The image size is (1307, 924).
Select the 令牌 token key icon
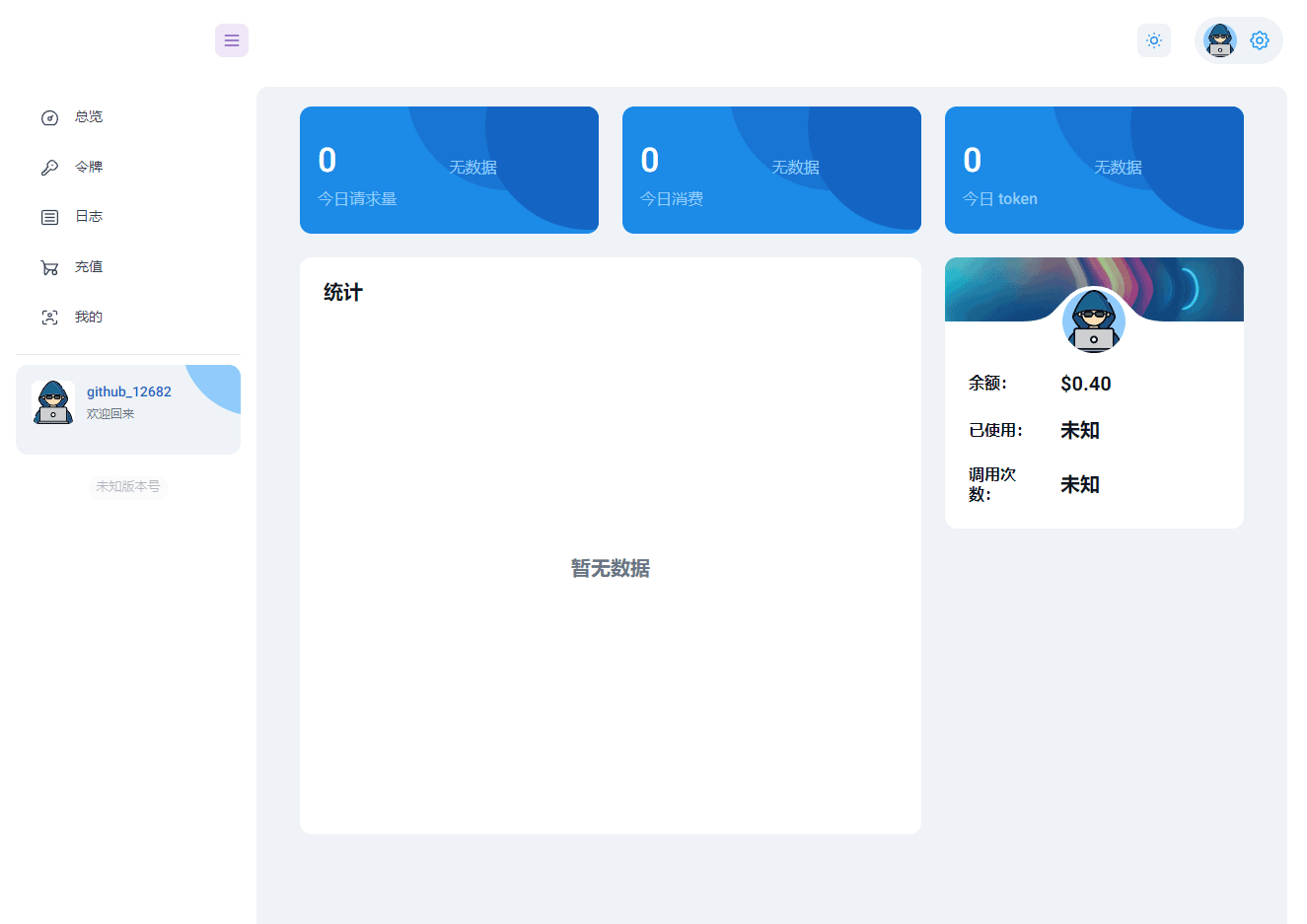tap(49, 167)
